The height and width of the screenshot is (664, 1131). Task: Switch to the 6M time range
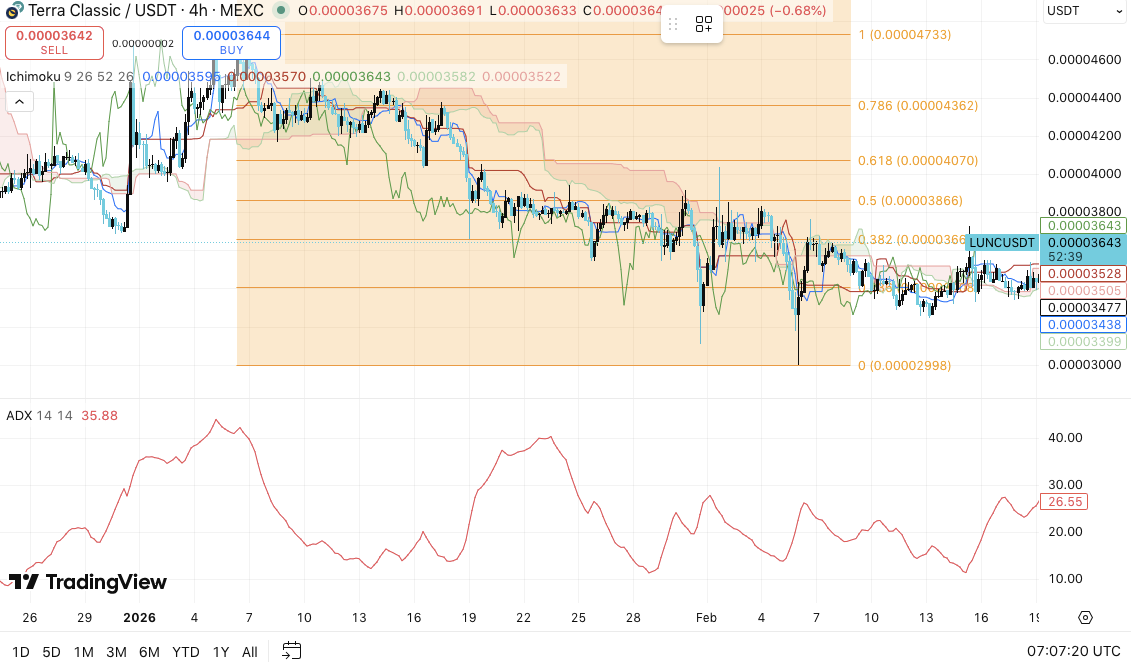tap(149, 652)
